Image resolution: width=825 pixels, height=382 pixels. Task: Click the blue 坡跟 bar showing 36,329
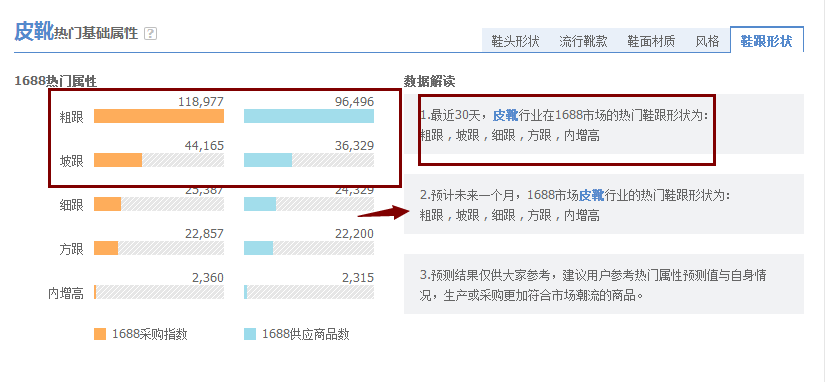pyautogui.click(x=268, y=160)
